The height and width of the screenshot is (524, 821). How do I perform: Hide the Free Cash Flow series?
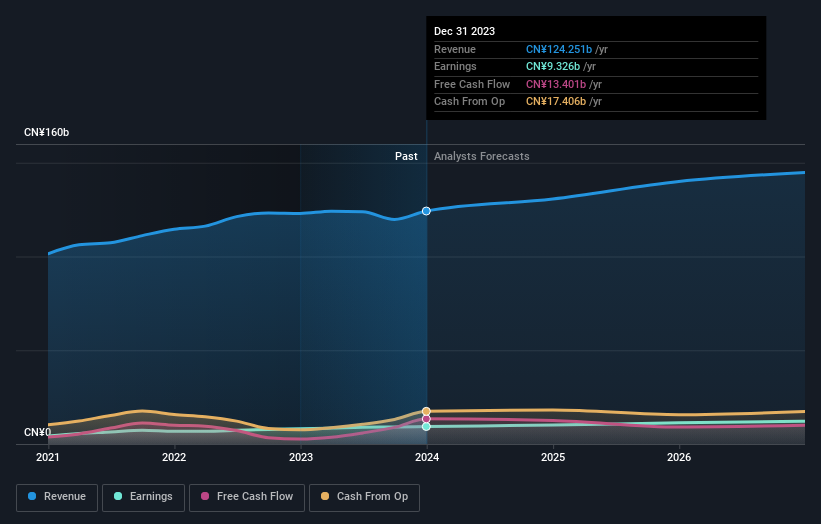point(246,496)
